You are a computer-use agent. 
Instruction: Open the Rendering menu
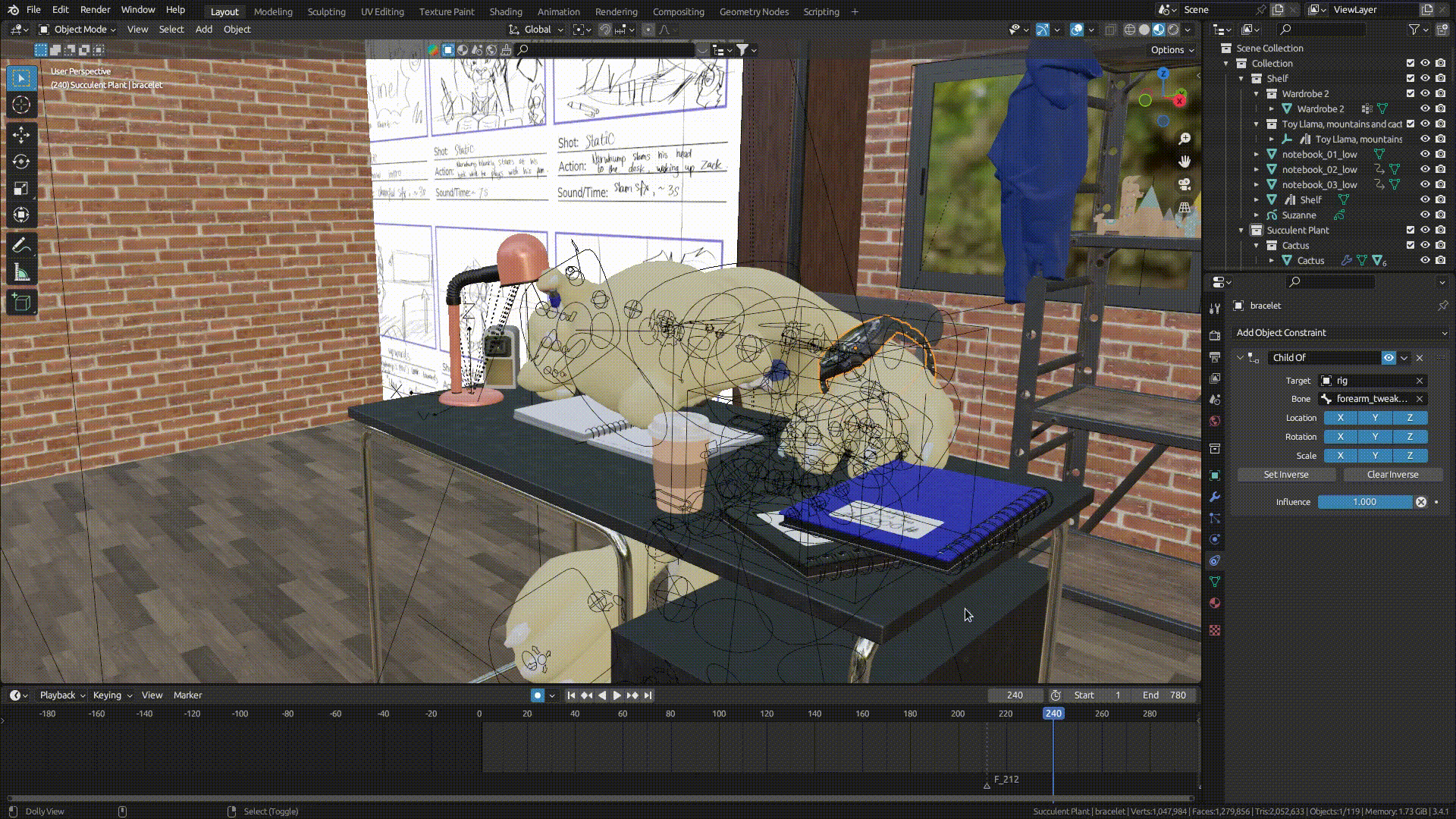pos(616,11)
